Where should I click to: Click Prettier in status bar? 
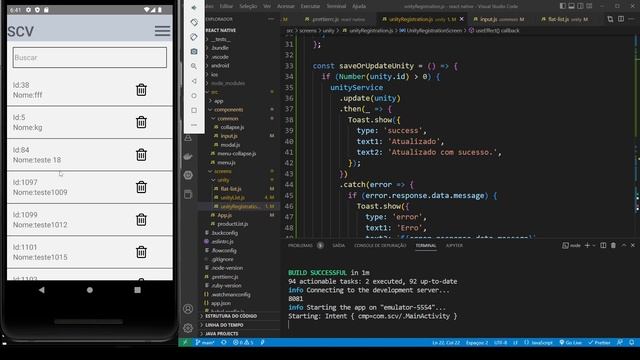pyautogui.click(x=599, y=342)
